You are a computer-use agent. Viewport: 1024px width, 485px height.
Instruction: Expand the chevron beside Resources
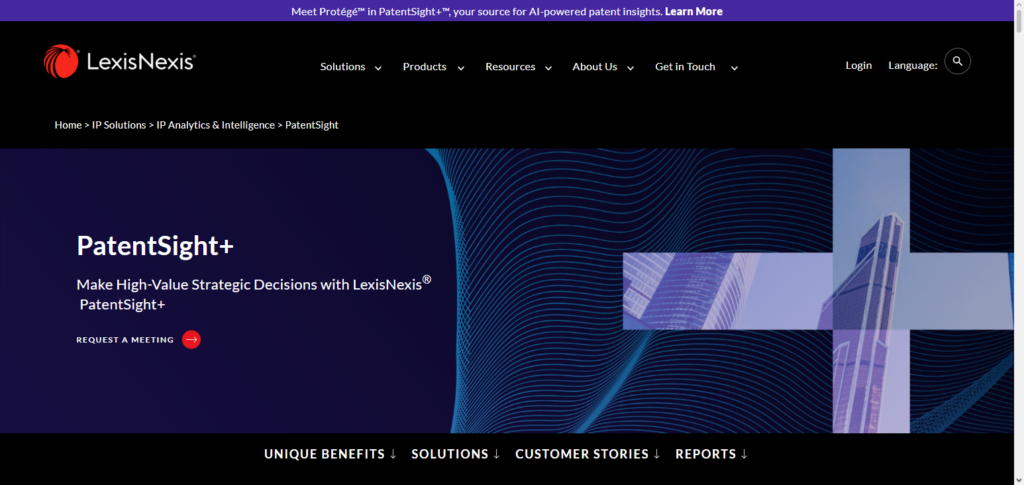tap(549, 68)
